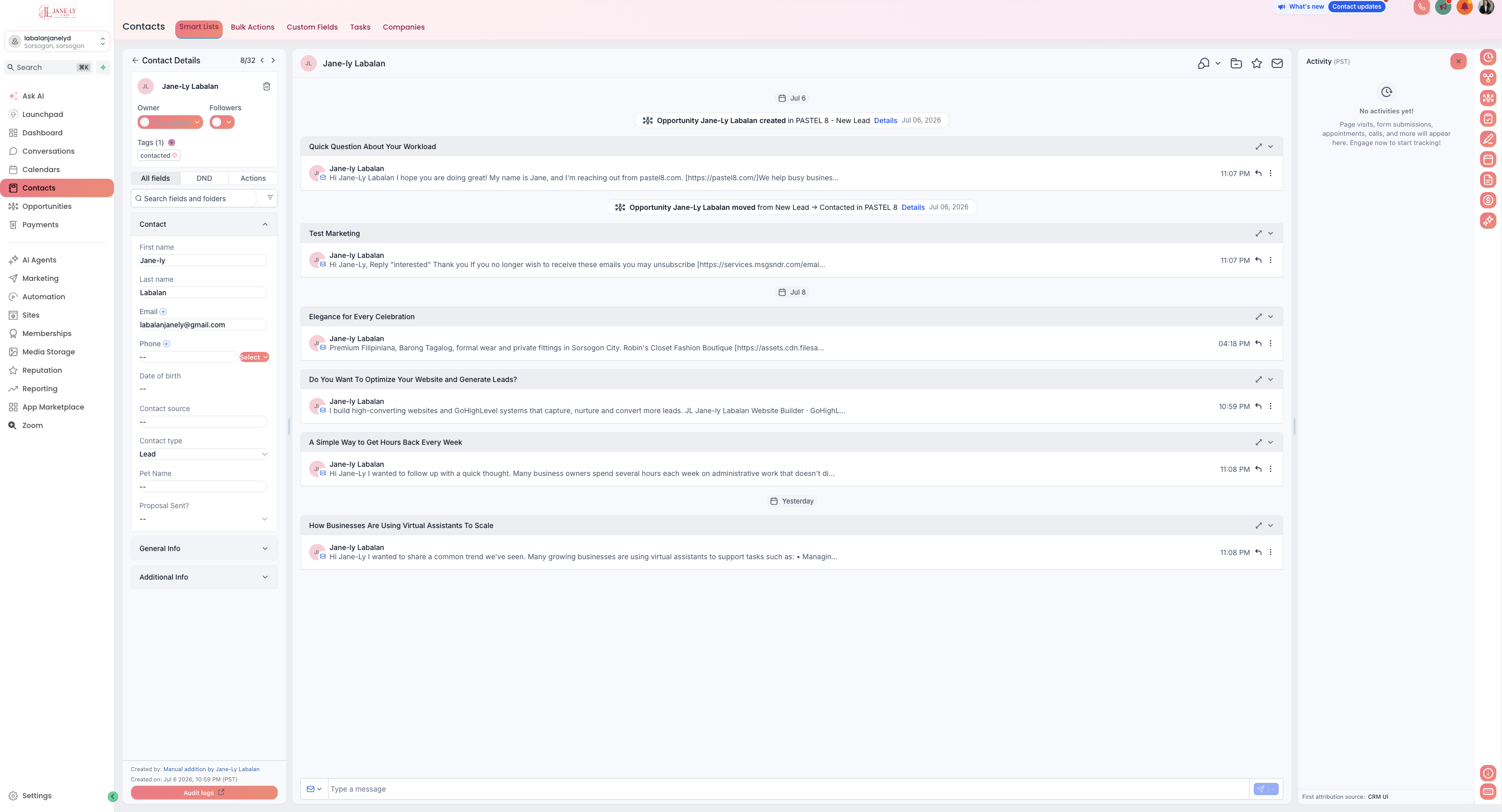Expand the Quick Question email to fullscreen
This screenshot has height=812, width=1502.
click(x=1258, y=147)
